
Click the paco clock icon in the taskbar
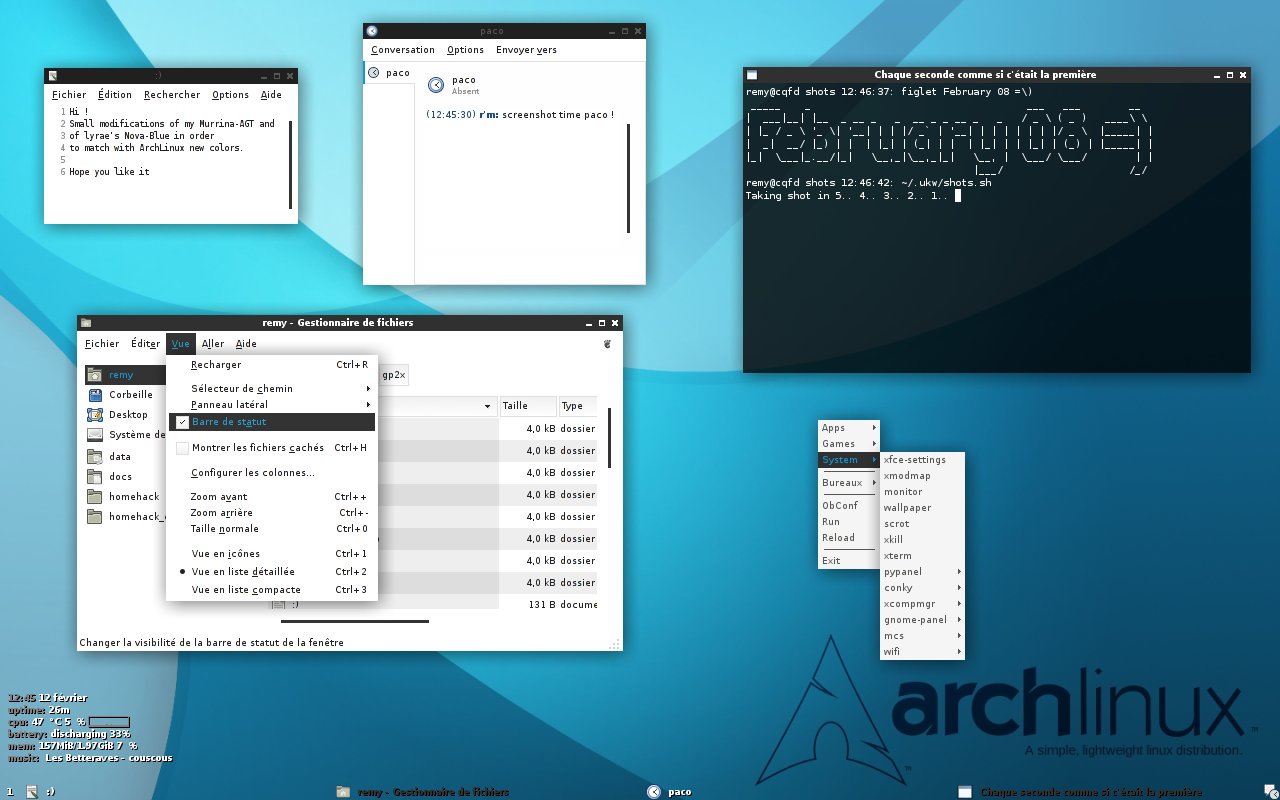654,792
